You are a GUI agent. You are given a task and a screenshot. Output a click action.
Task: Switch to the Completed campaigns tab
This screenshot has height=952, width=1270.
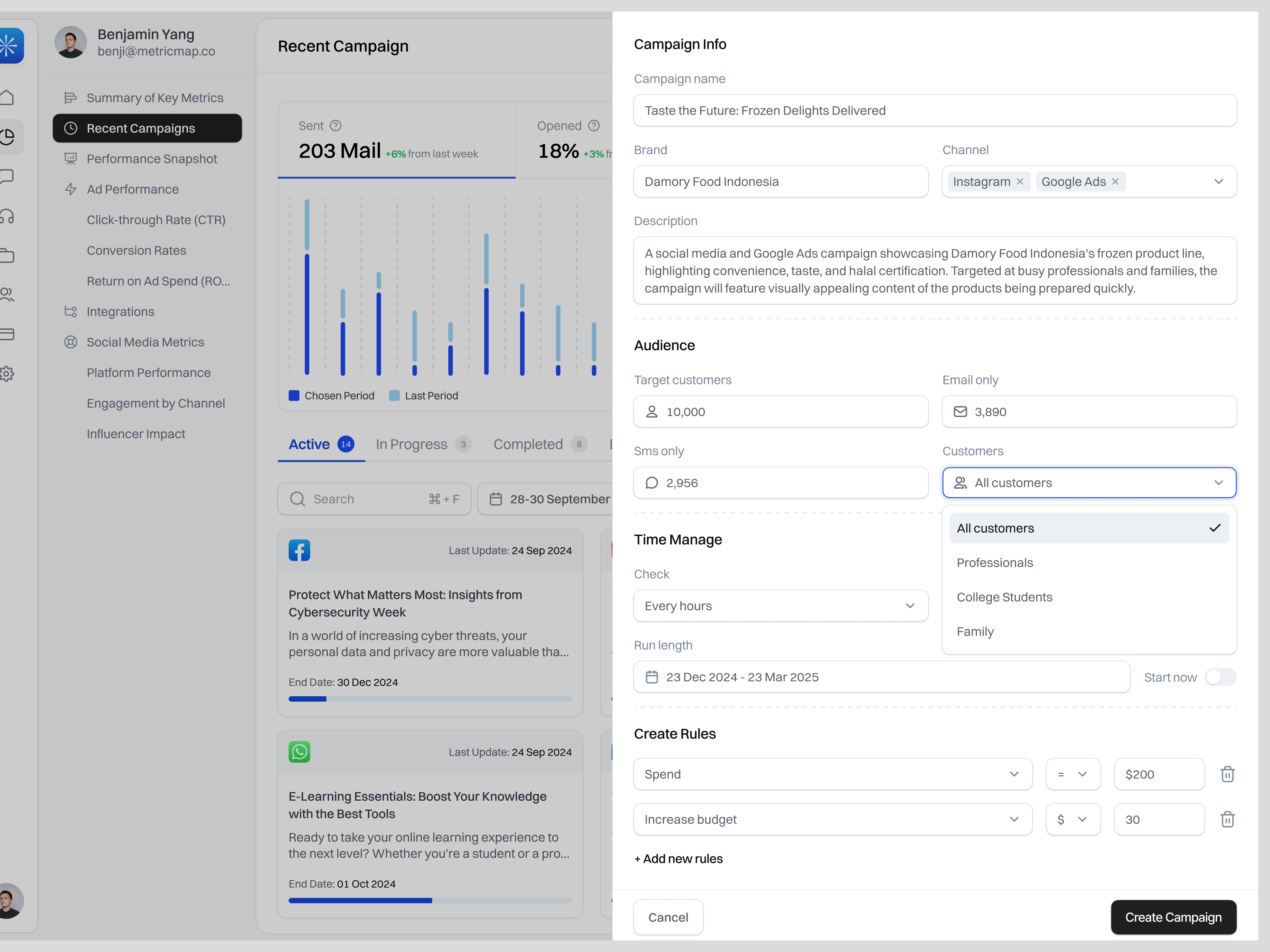click(528, 444)
